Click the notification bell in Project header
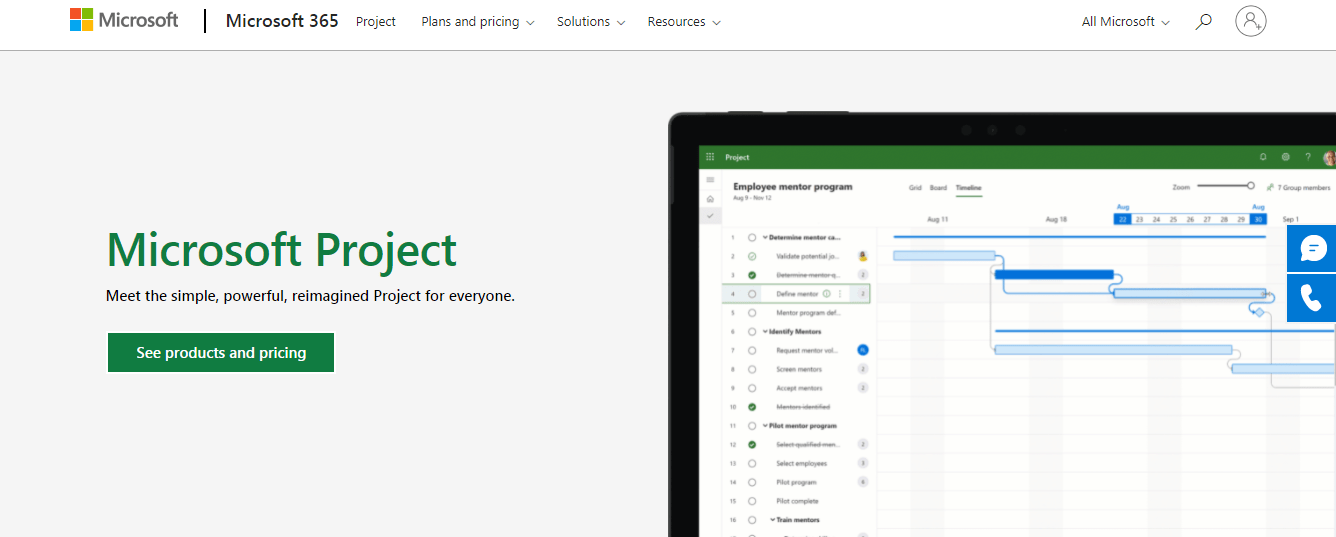 [x=1263, y=157]
